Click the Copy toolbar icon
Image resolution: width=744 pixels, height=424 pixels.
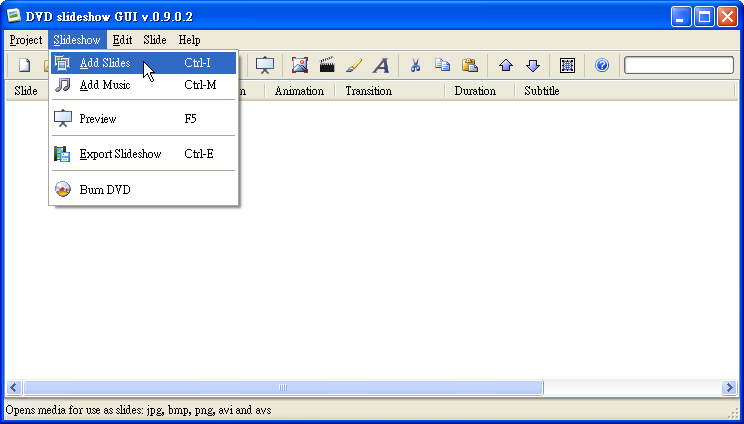pos(443,65)
